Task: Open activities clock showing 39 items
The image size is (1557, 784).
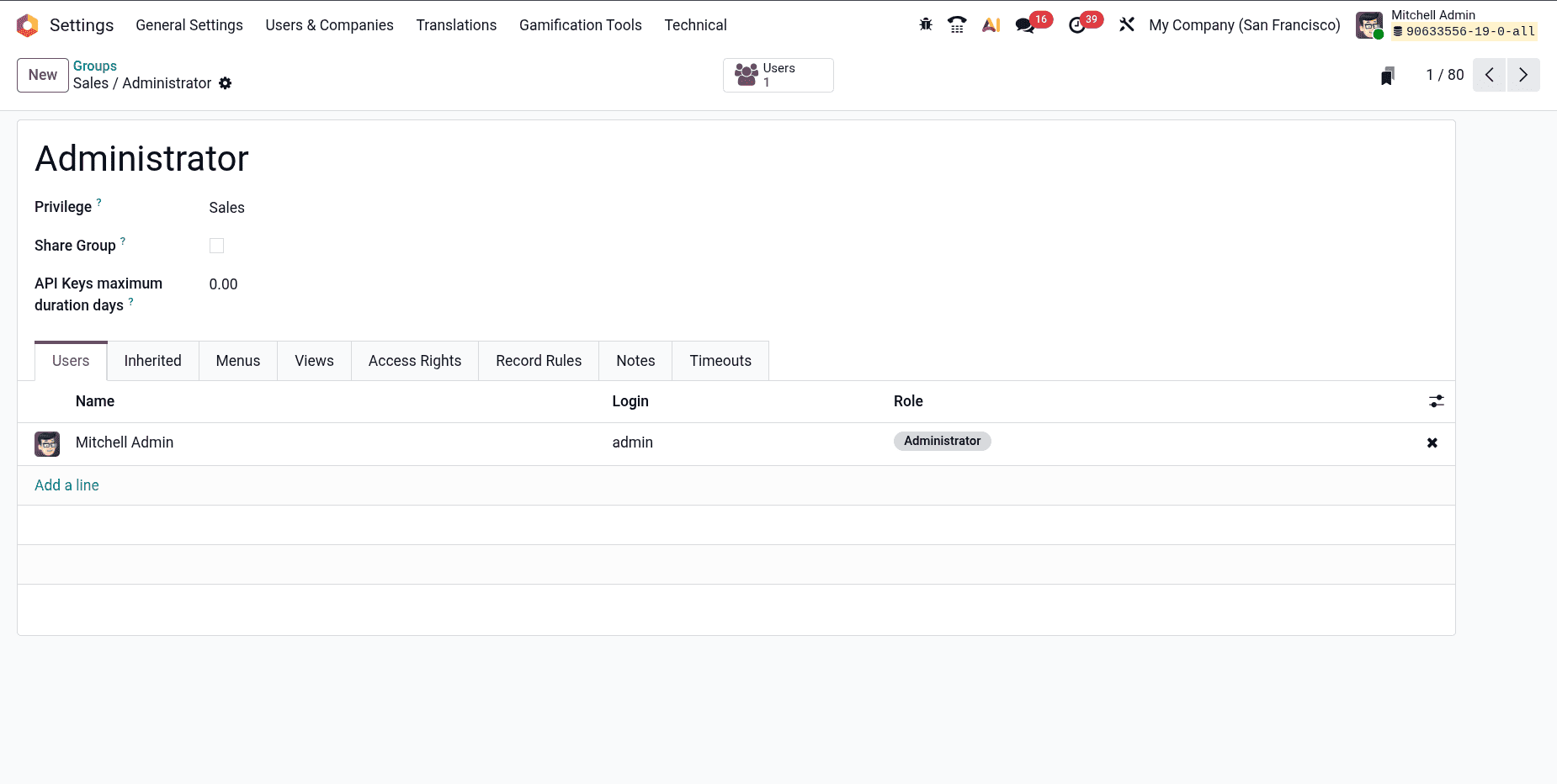Action: coord(1078,24)
